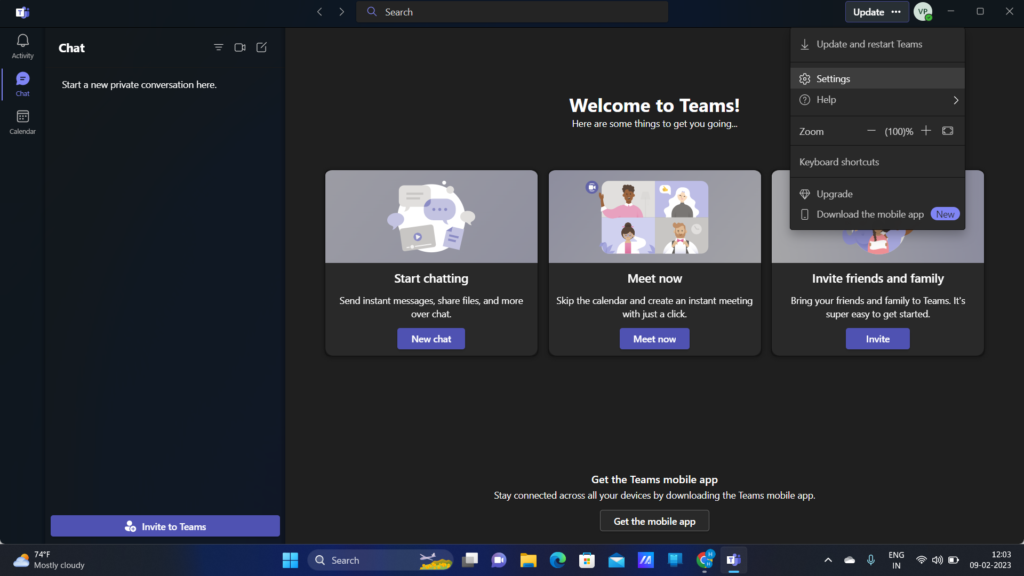Click the Start chatting illustration
Image resolution: width=1024 pixels, height=576 pixels.
pyautogui.click(x=431, y=217)
